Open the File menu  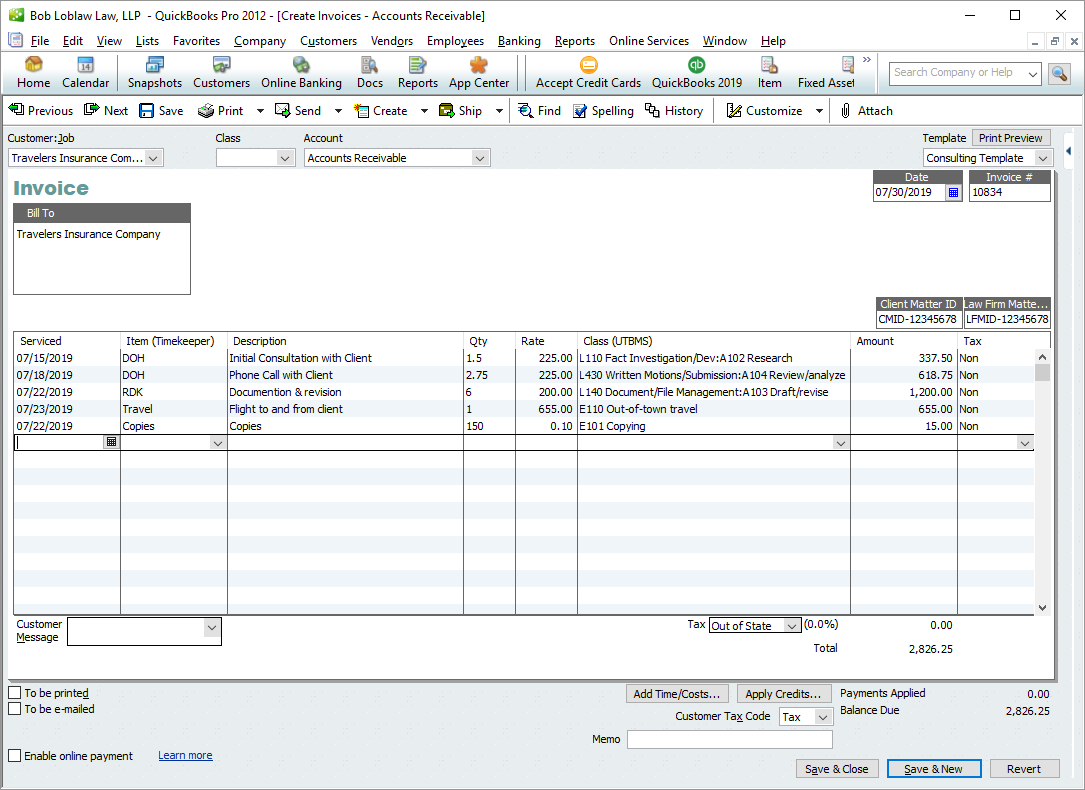[40, 41]
